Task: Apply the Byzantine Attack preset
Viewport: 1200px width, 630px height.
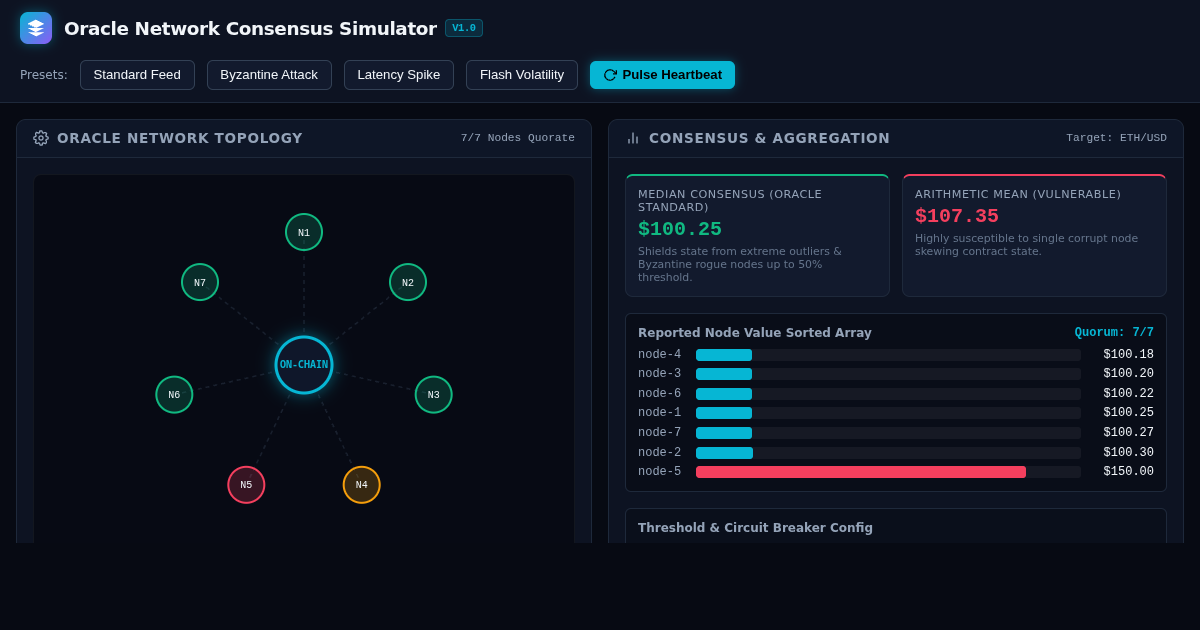Action: coord(269,75)
